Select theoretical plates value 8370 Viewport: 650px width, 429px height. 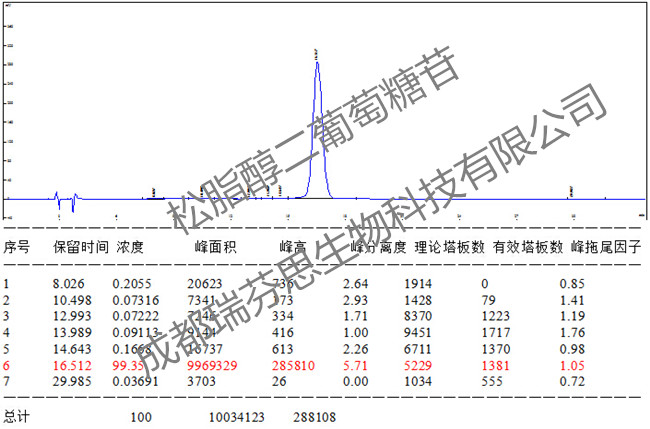418,316
